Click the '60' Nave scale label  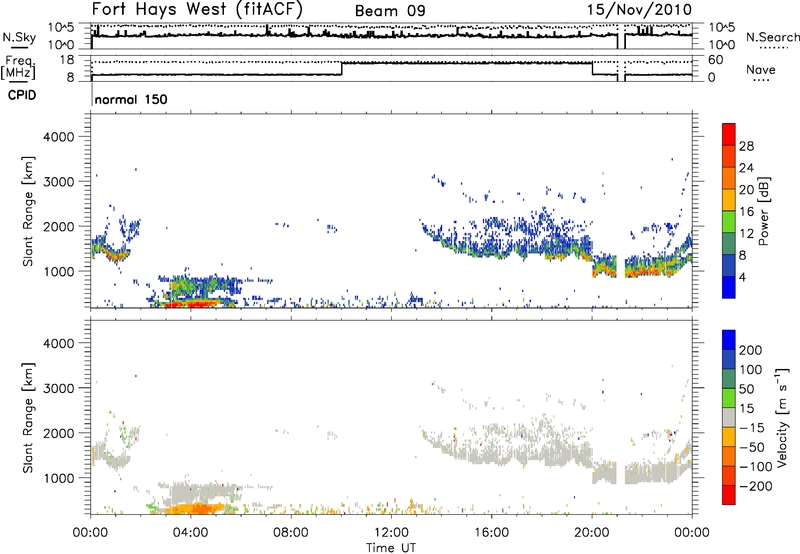[716, 60]
